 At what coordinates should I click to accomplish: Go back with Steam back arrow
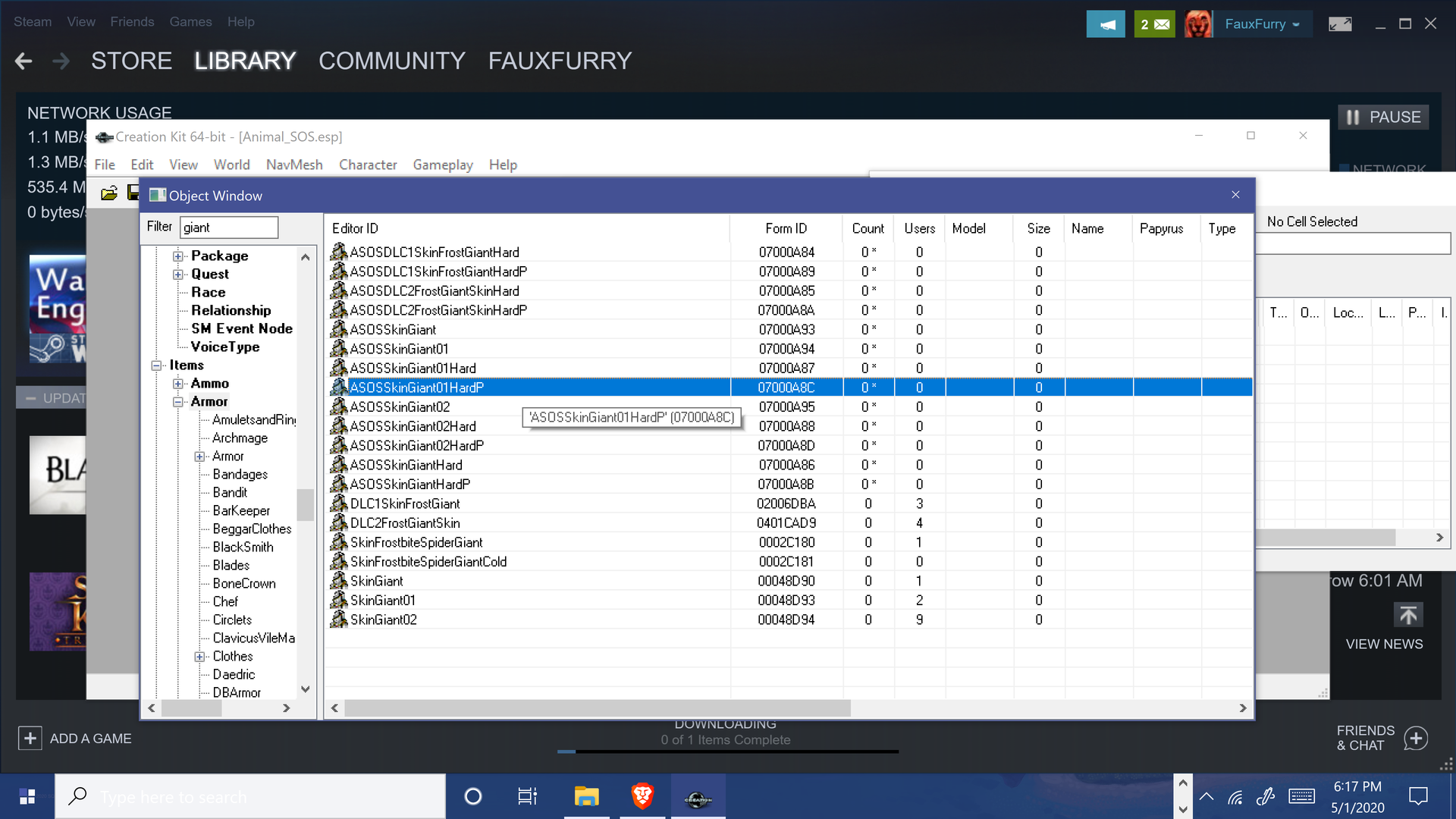click(24, 61)
